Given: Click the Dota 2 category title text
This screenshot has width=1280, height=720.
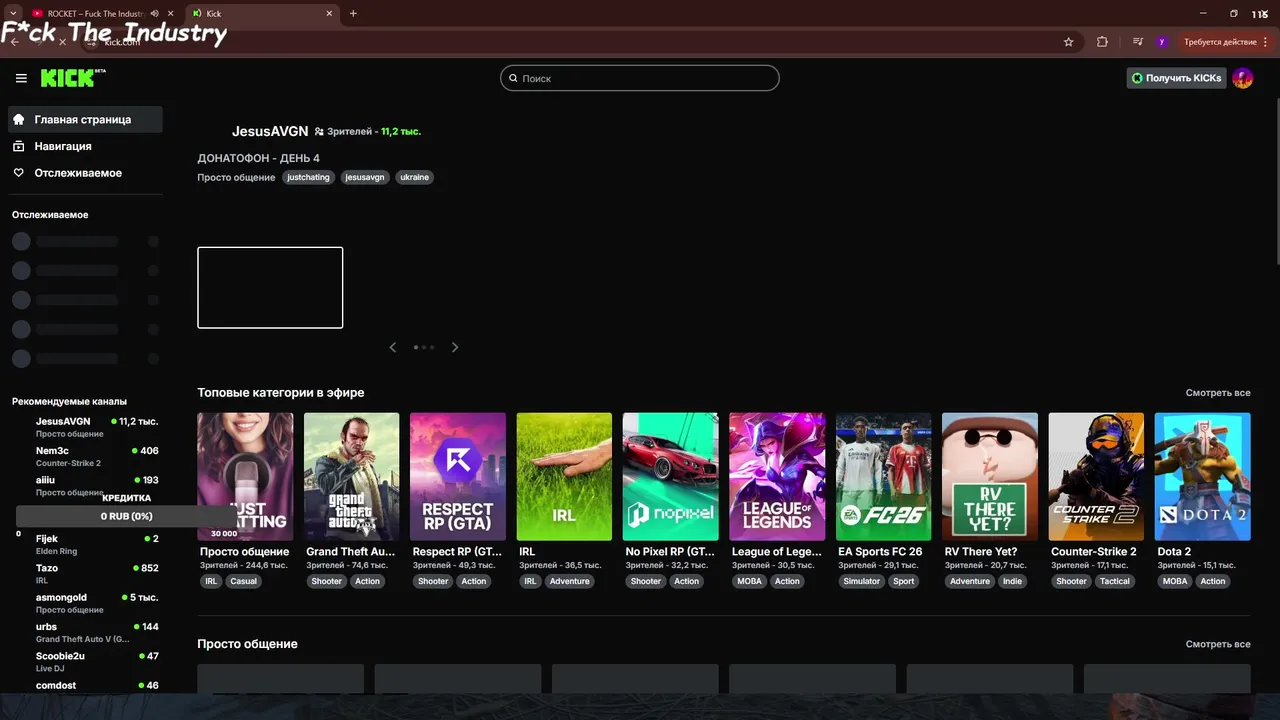Looking at the screenshot, I should [1174, 551].
